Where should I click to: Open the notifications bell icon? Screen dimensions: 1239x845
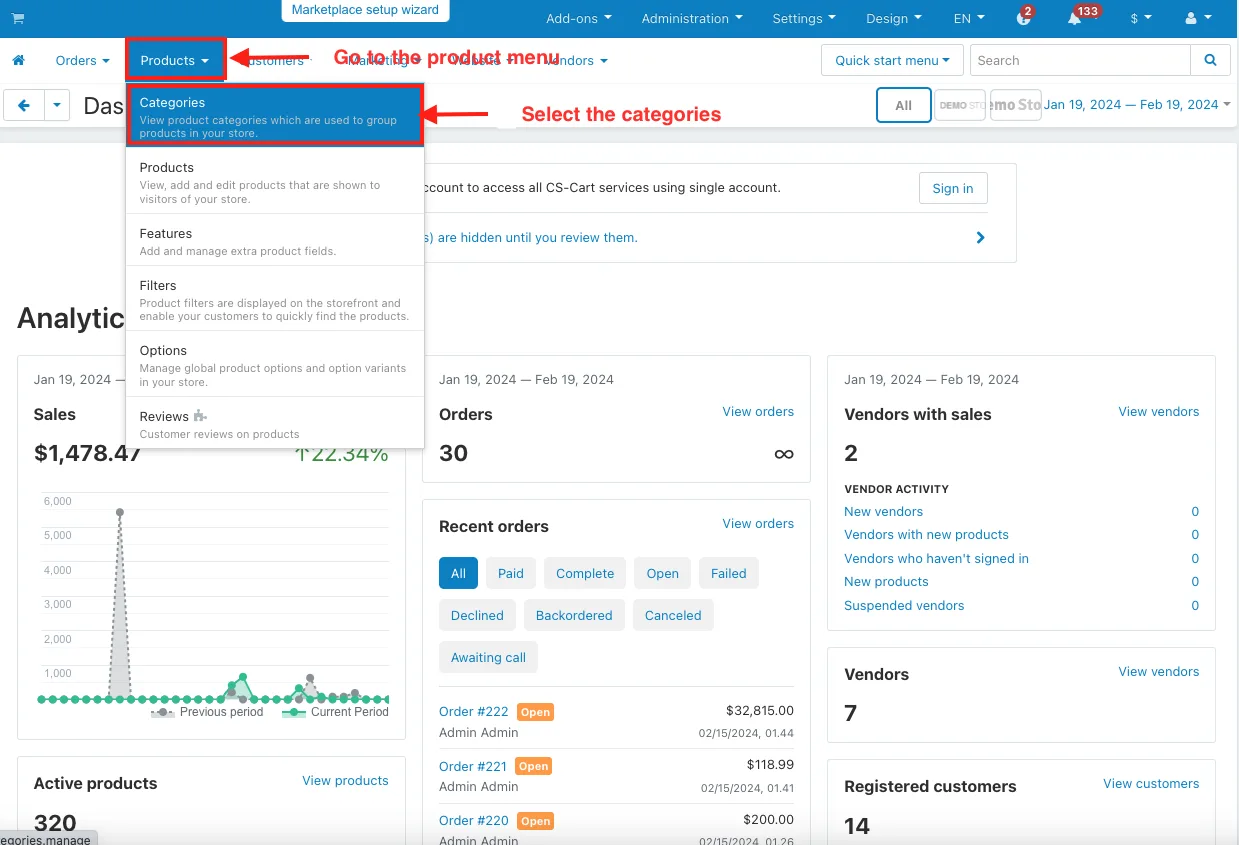(x=1074, y=18)
